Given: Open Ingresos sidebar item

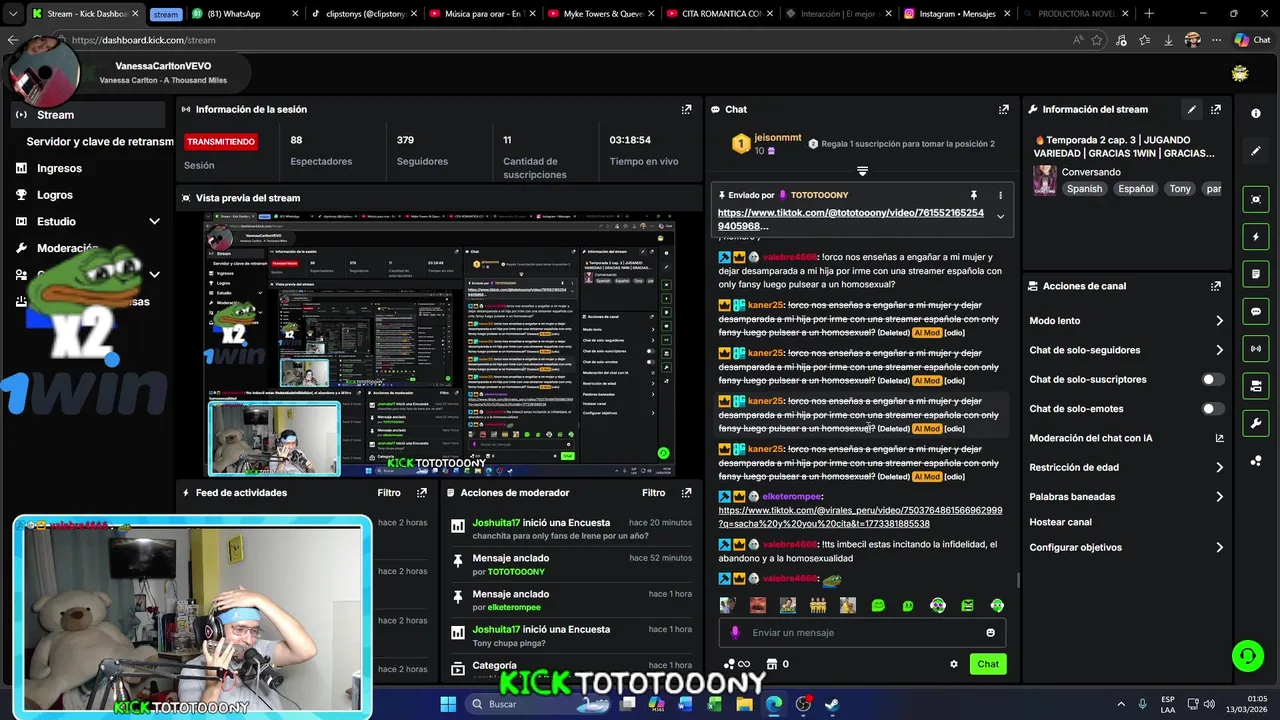Looking at the screenshot, I should pos(59,168).
